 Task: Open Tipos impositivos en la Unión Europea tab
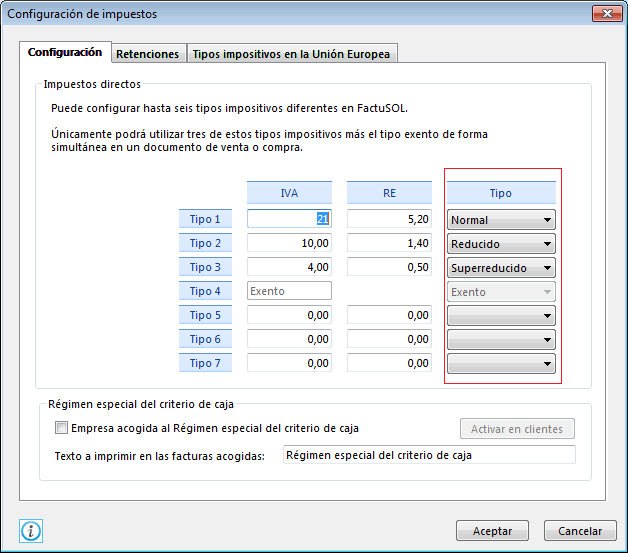coord(292,54)
